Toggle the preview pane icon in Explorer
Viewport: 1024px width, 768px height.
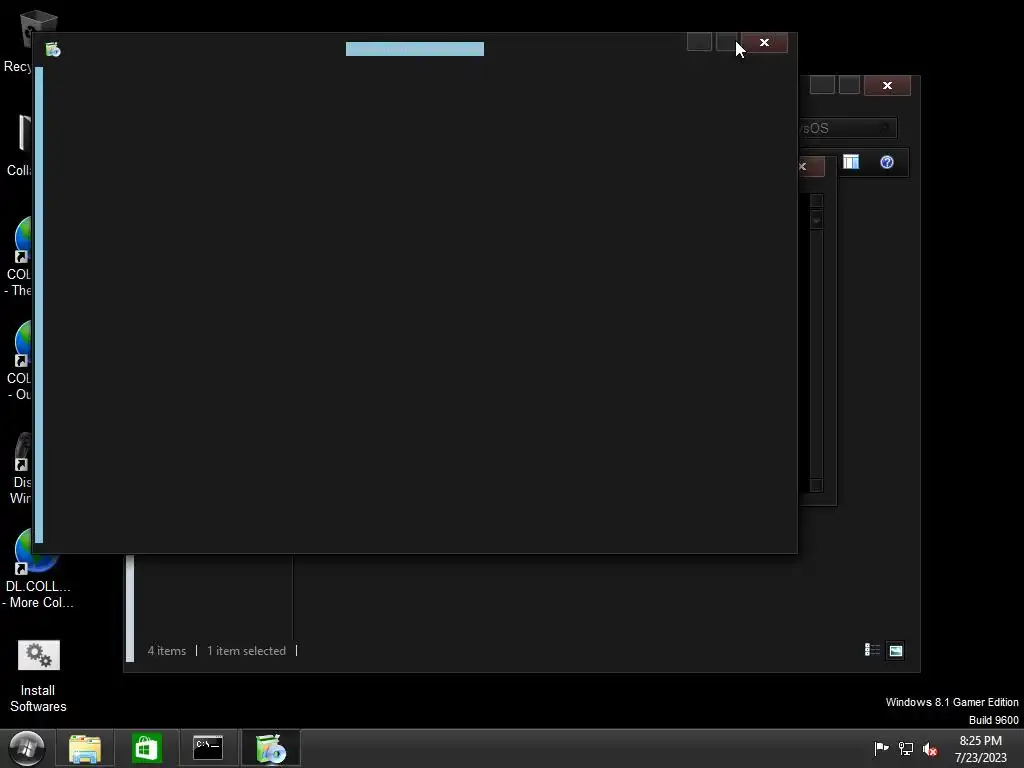pos(851,162)
